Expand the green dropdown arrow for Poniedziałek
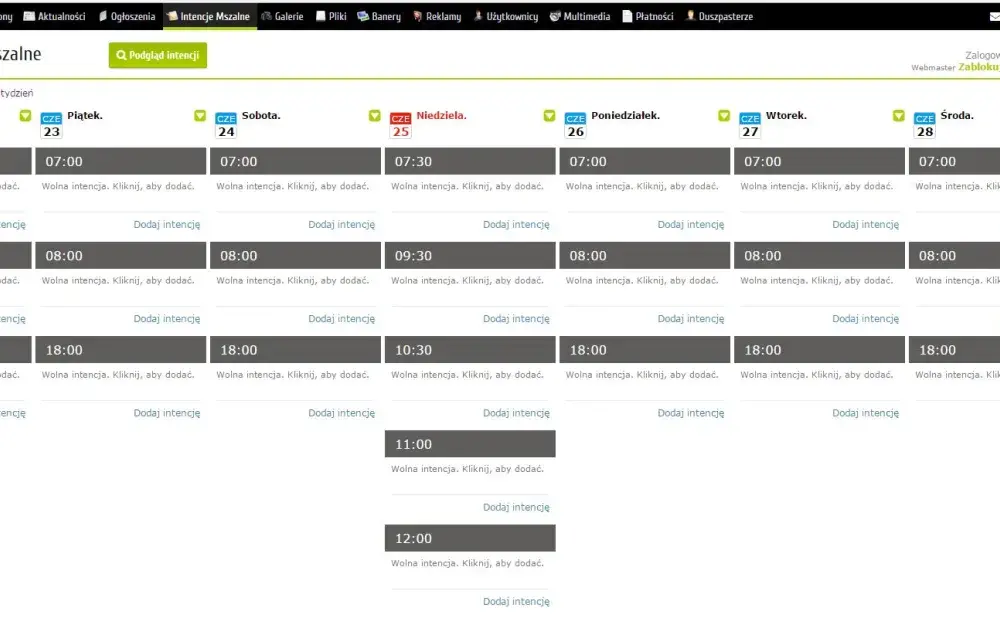Viewport: 1000px width, 618px height. (x=724, y=115)
